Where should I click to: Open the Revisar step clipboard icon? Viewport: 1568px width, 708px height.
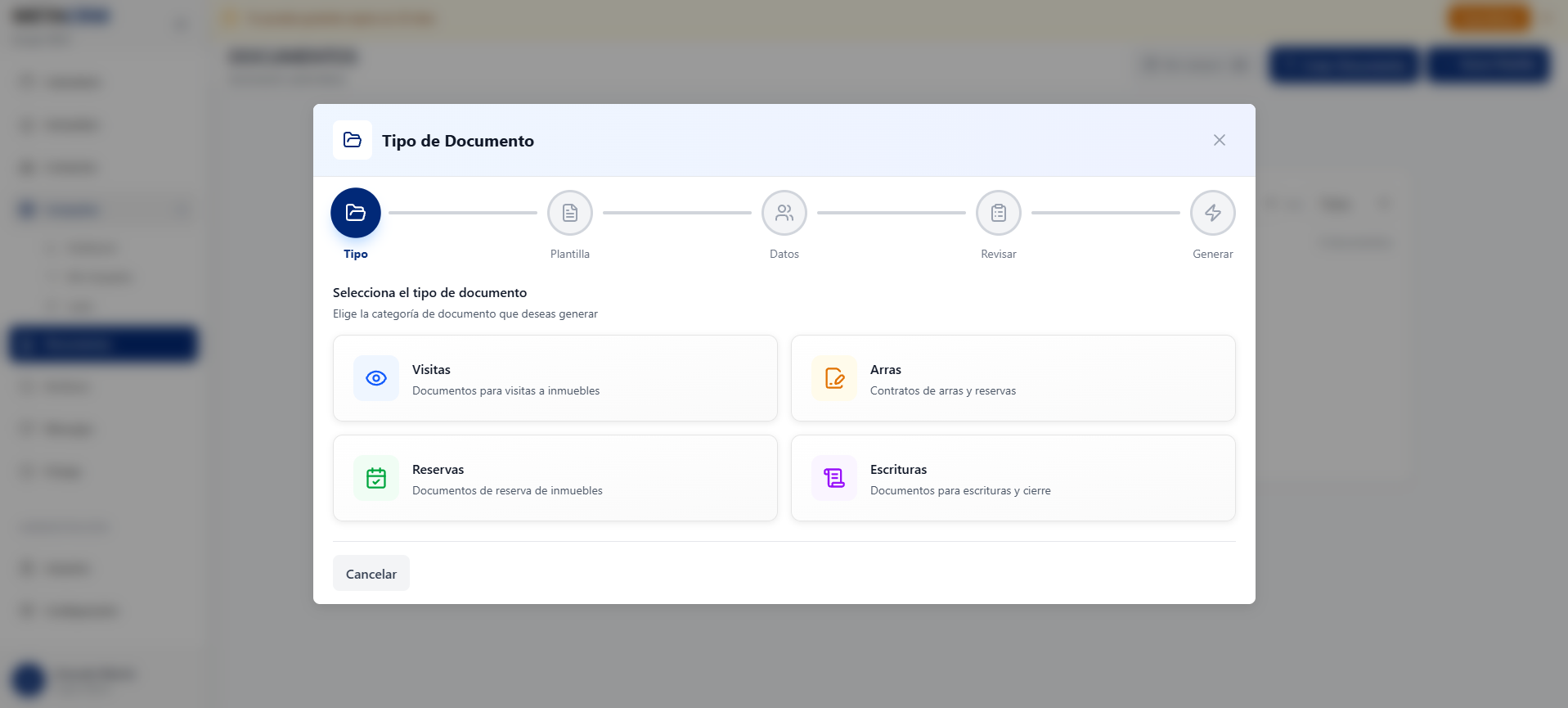point(999,213)
